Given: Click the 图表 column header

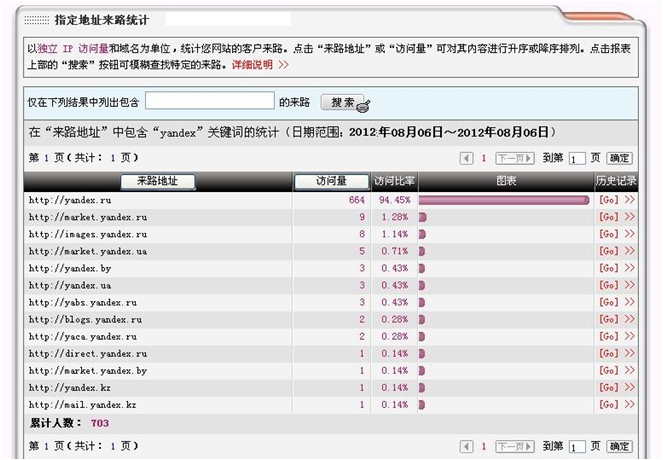Looking at the screenshot, I should 506,181.
